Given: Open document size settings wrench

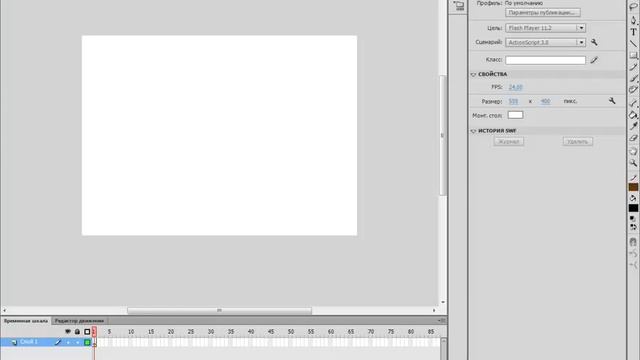Looking at the screenshot, I should pyautogui.click(x=612, y=101).
